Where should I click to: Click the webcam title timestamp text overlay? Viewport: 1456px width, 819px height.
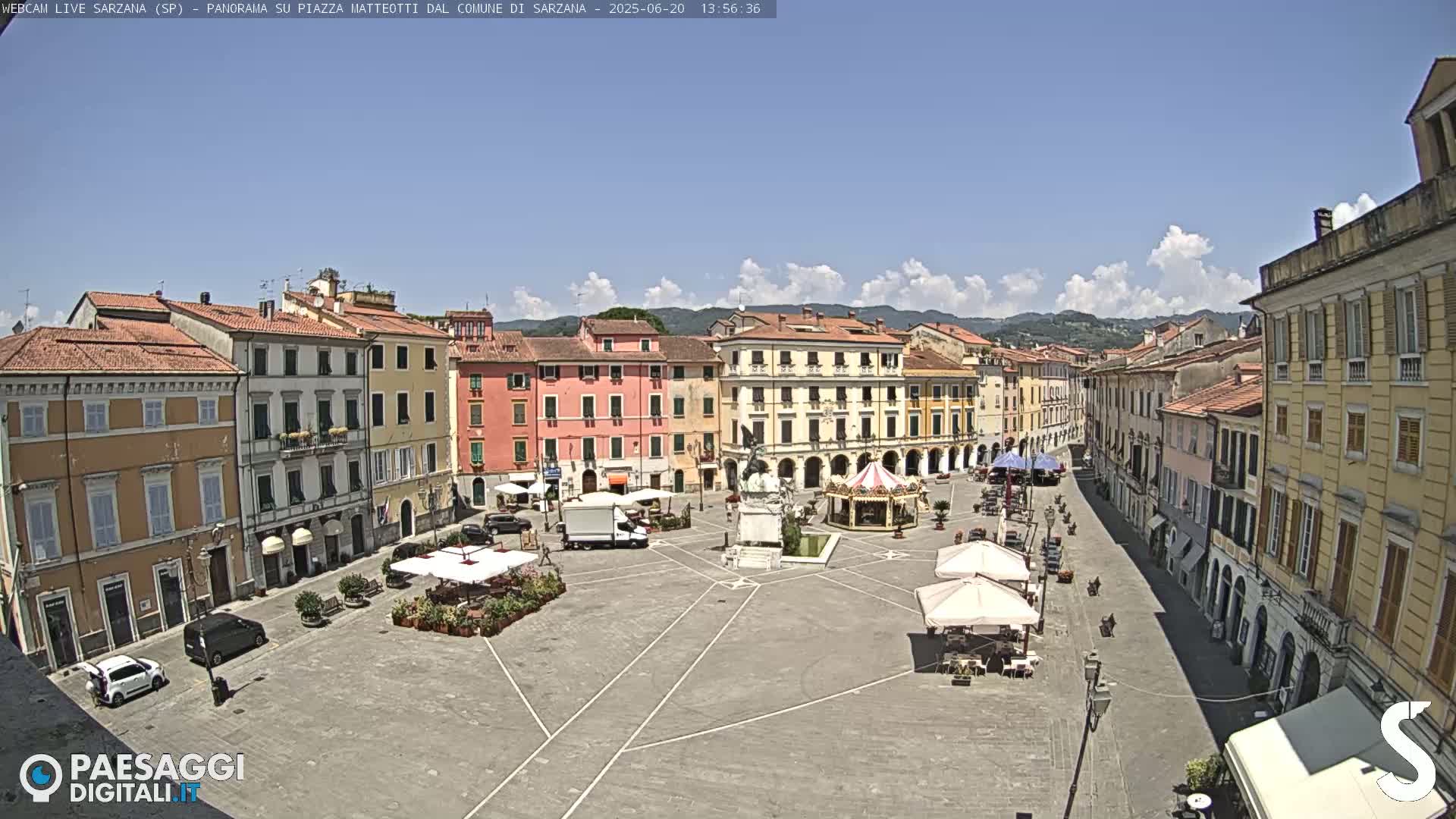(x=381, y=8)
